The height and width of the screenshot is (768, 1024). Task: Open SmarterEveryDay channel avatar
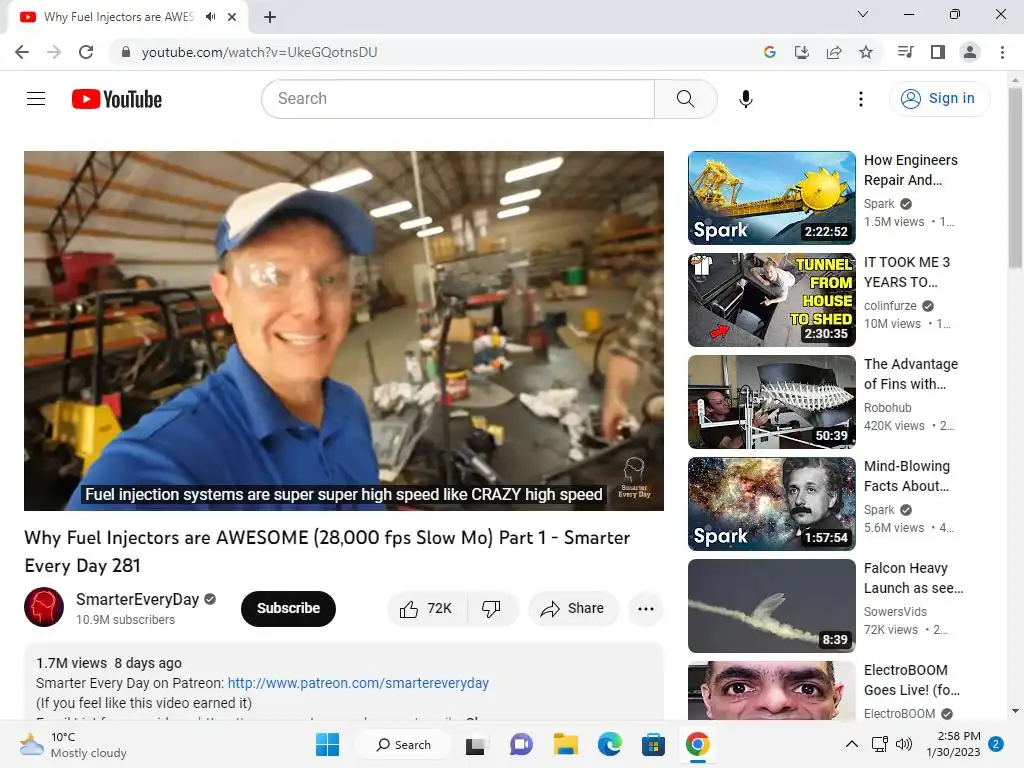pyautogui.click(x=44, y=607)
